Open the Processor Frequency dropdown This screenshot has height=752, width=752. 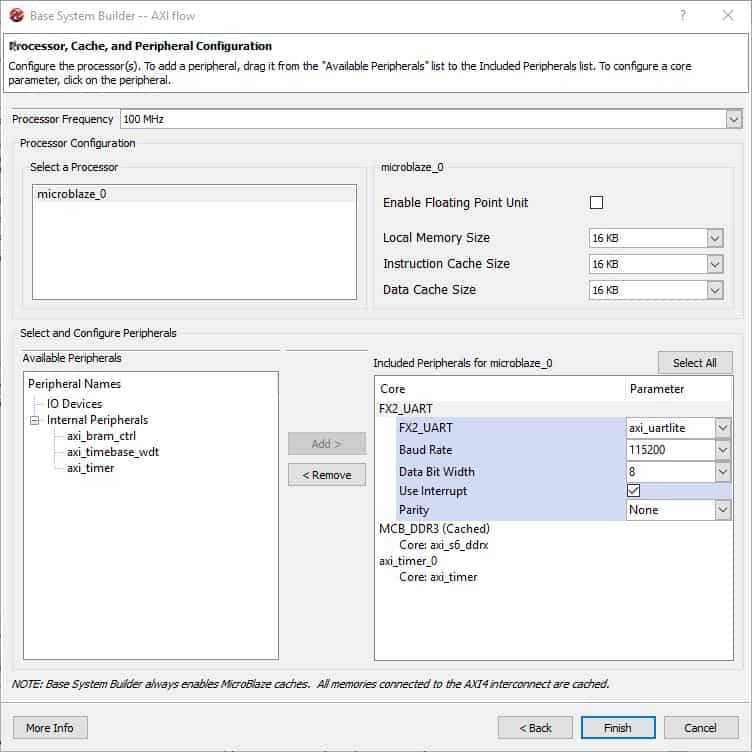pyautogui.click(x=733, y=119)
